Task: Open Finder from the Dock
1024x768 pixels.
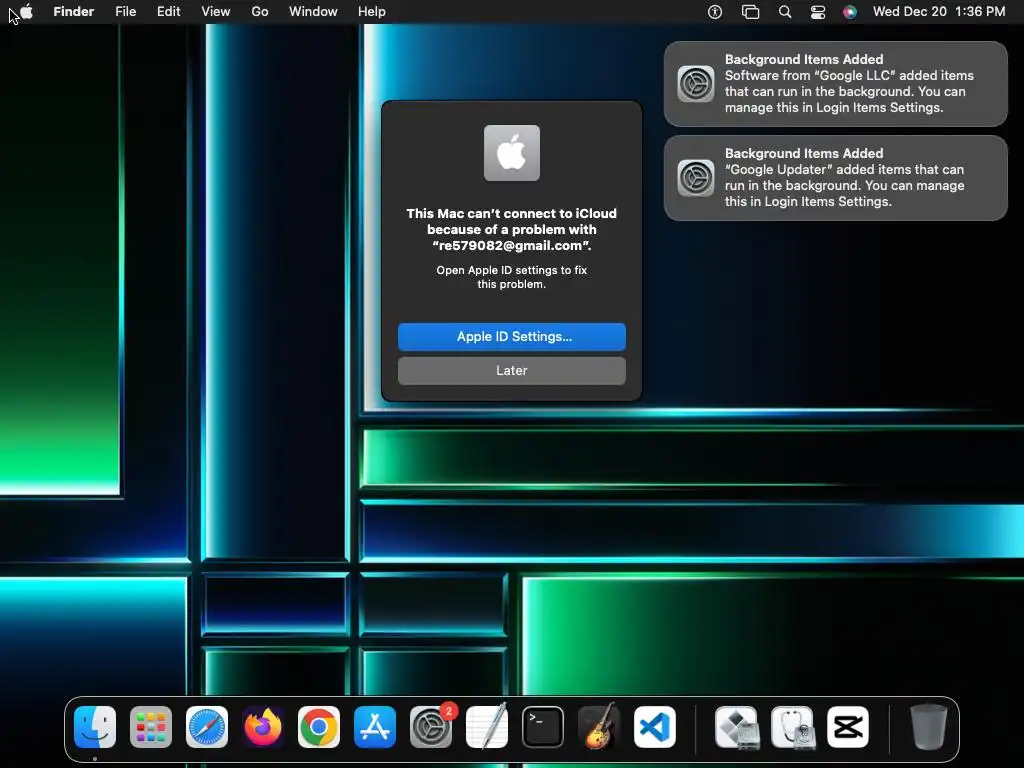Action: pyautogui.click(x=95, y=727)
